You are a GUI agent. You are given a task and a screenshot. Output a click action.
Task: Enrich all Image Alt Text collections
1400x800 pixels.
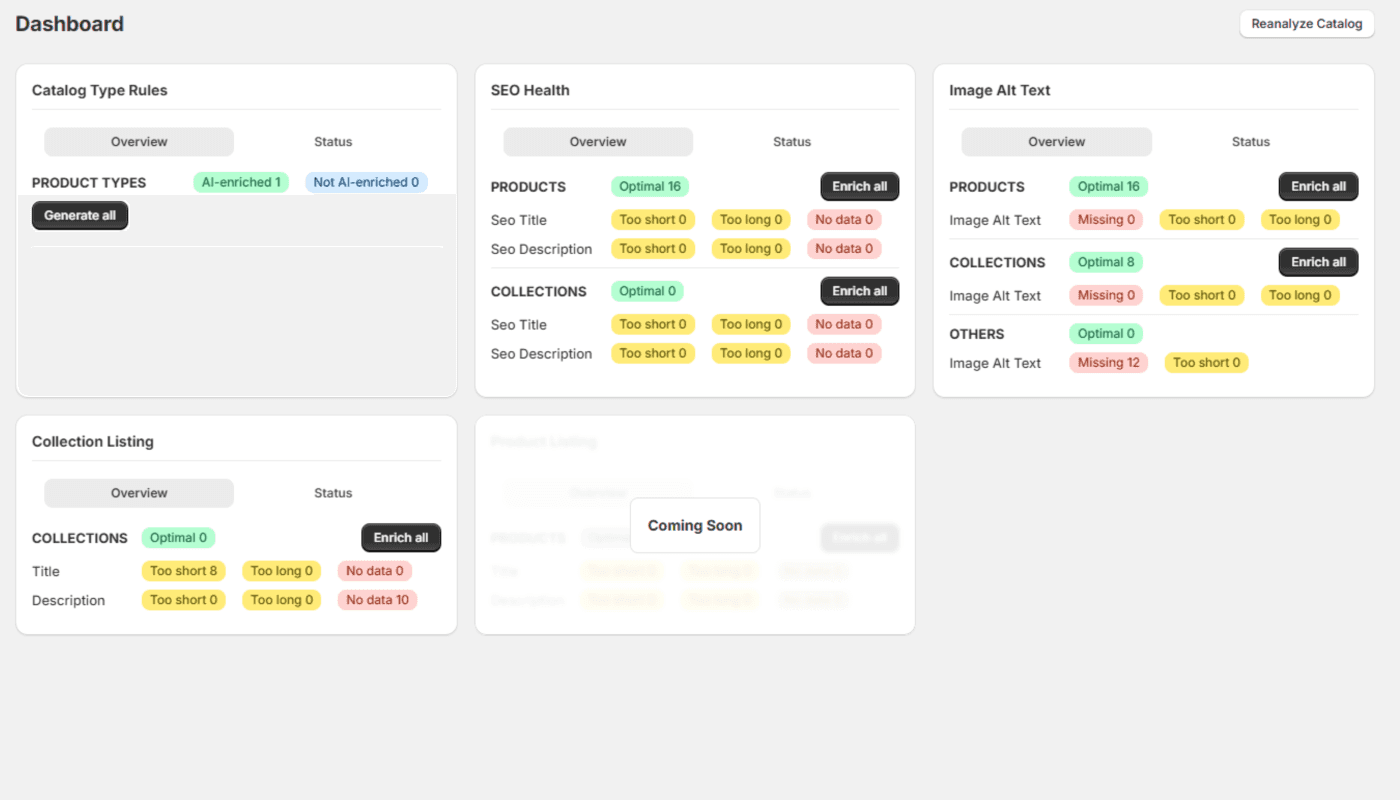tap(1318, 262)
